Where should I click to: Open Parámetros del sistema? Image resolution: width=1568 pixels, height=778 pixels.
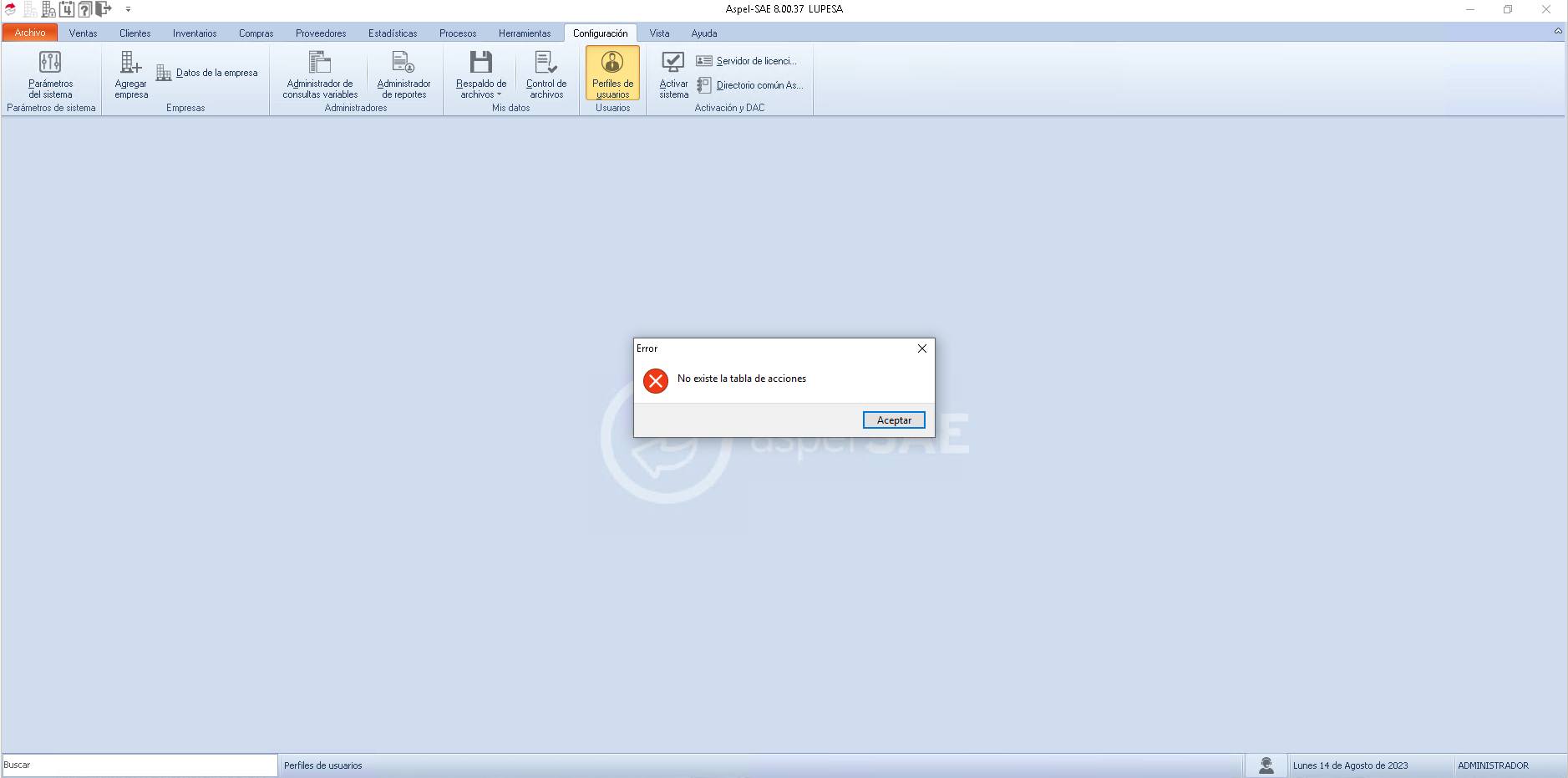pyautogui.click(x=50, y=74)
